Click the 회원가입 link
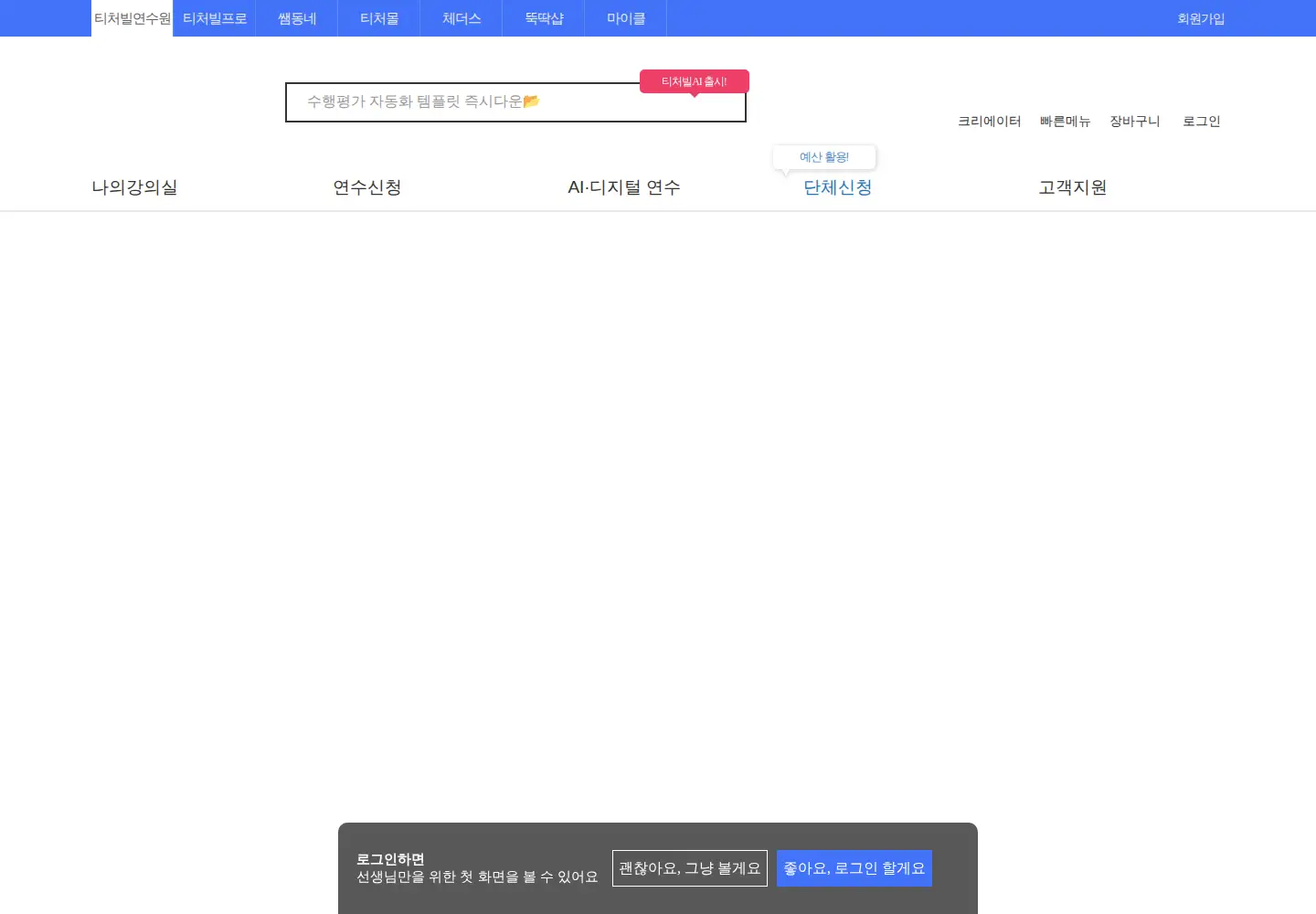The image size is (1316, 914). tap(1201, 18)
